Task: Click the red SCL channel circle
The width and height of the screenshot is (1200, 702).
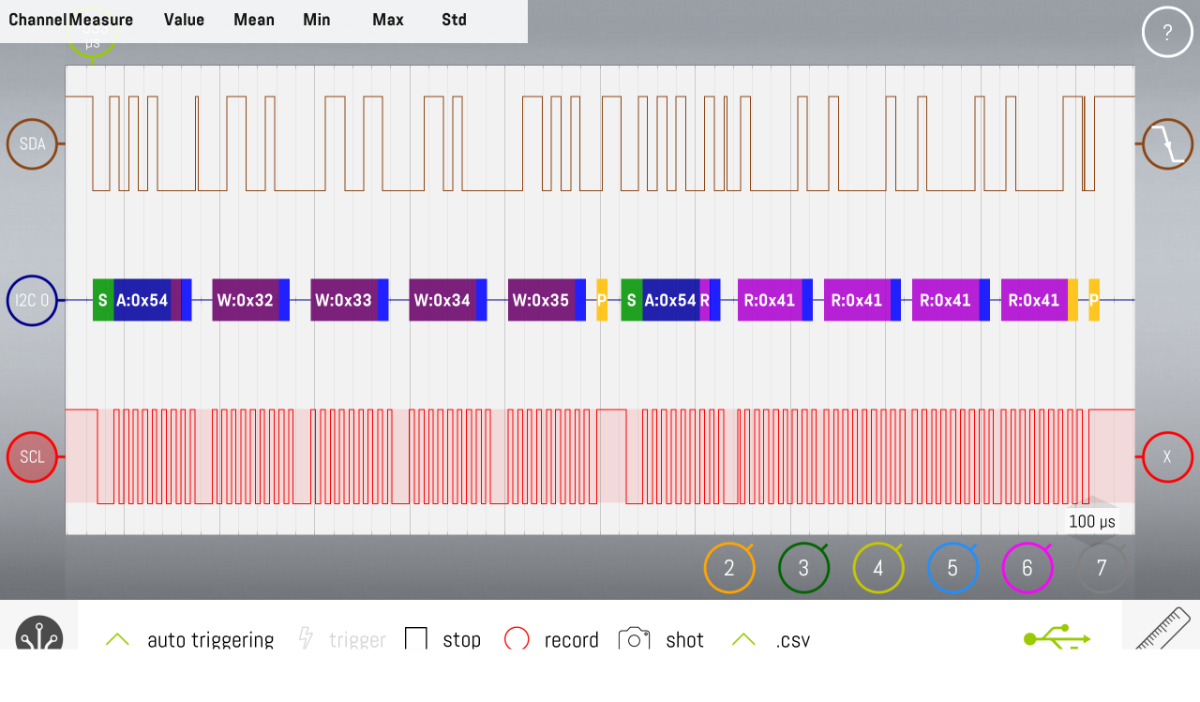Action: (32, 457)
